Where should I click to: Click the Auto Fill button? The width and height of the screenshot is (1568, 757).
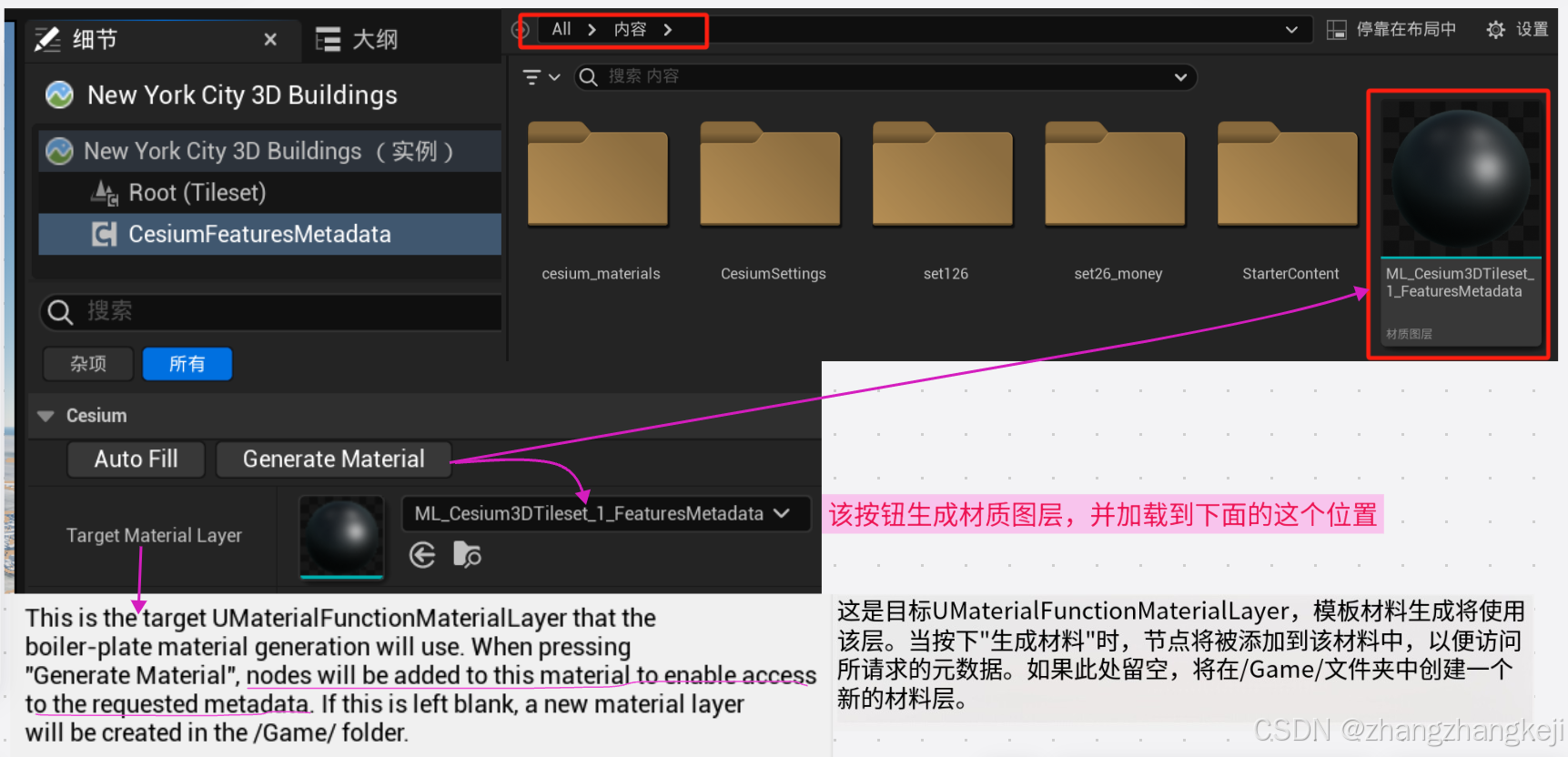[136, 459]
